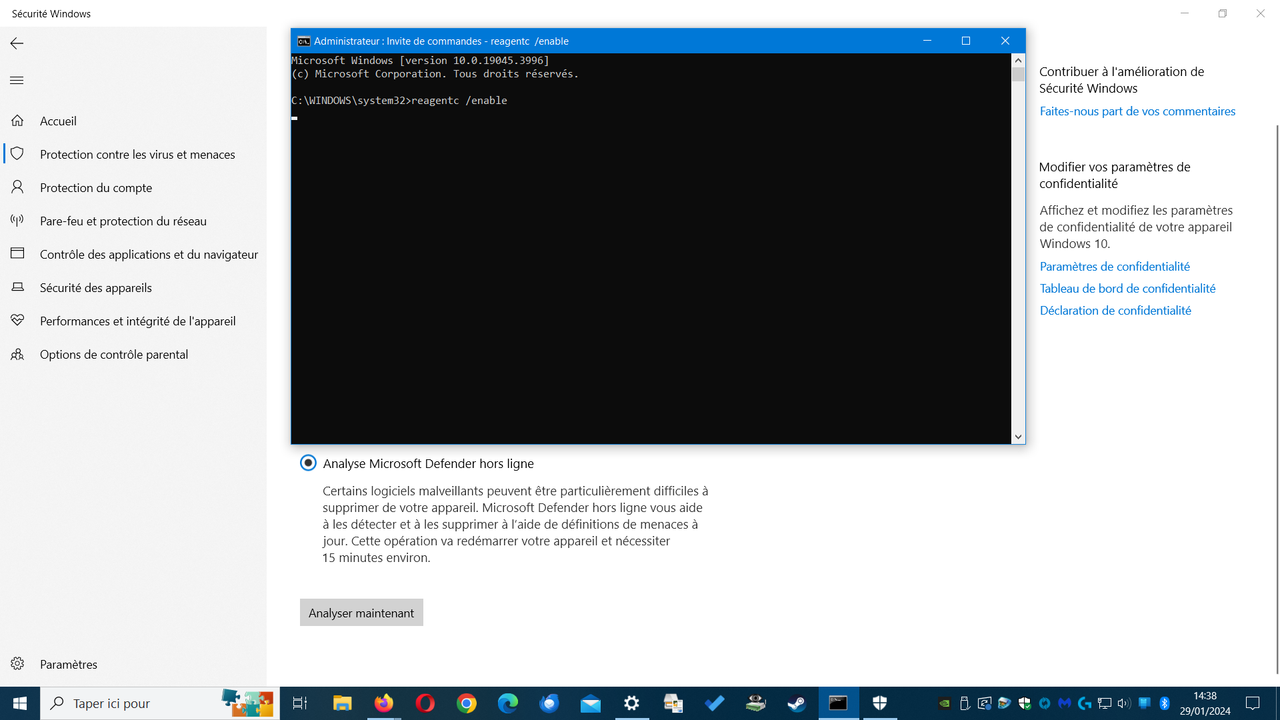Click the "Analyser maintenant" button
This screenshot has width=1280, height=720.
click(x=361, y=612)
